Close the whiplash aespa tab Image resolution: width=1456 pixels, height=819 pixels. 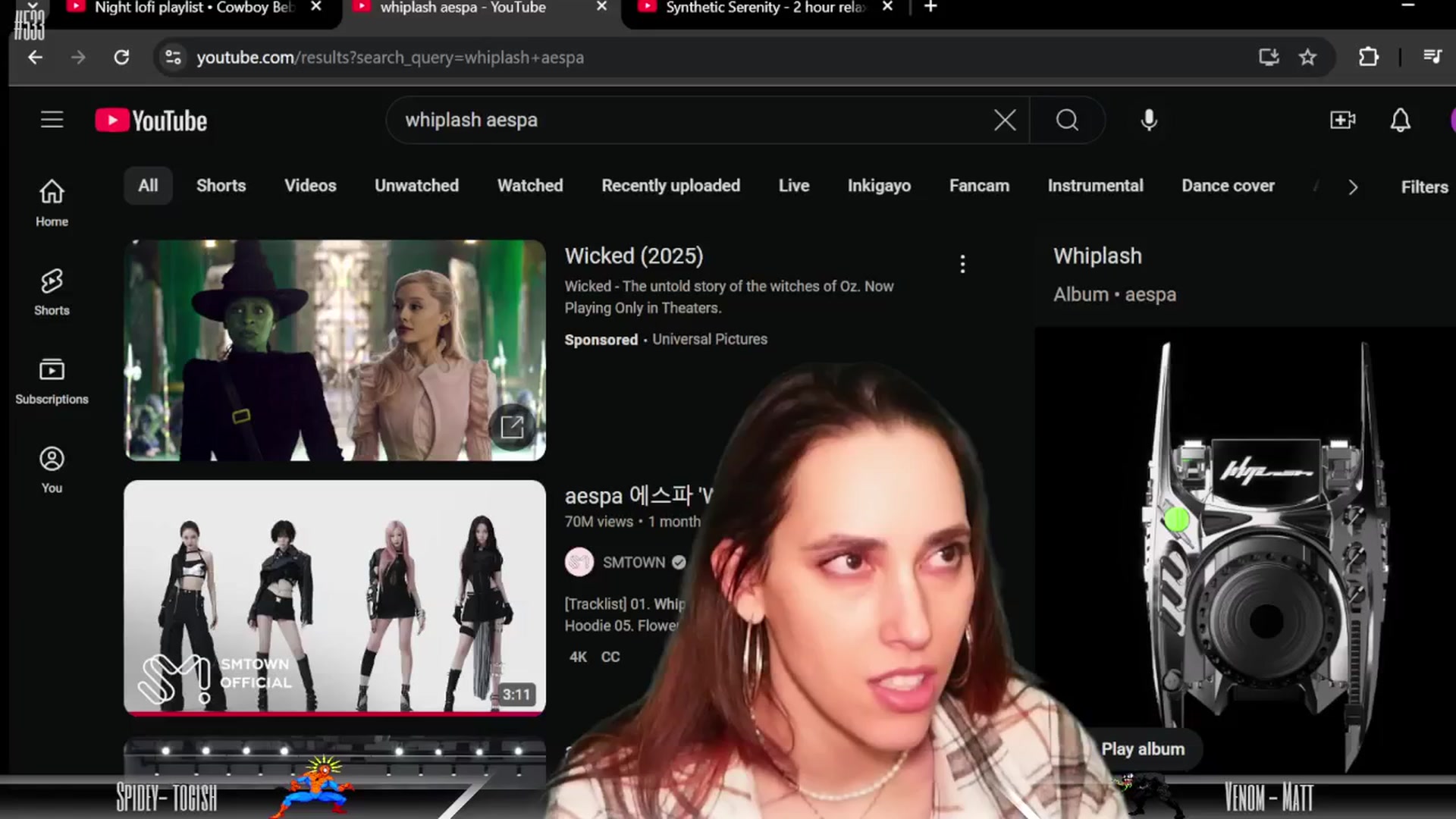[601, 7]
